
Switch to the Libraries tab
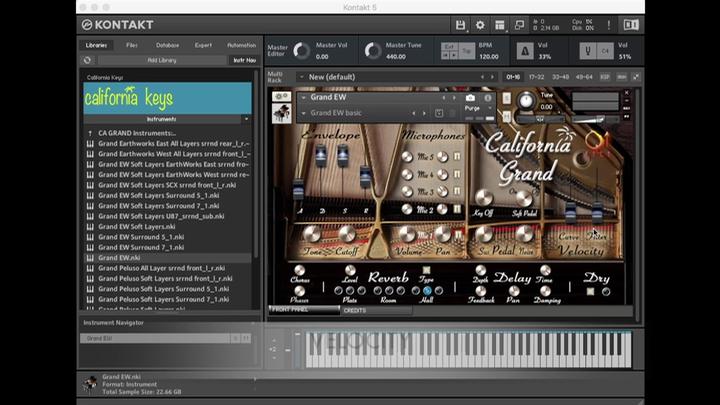click(x=96, y=45)
